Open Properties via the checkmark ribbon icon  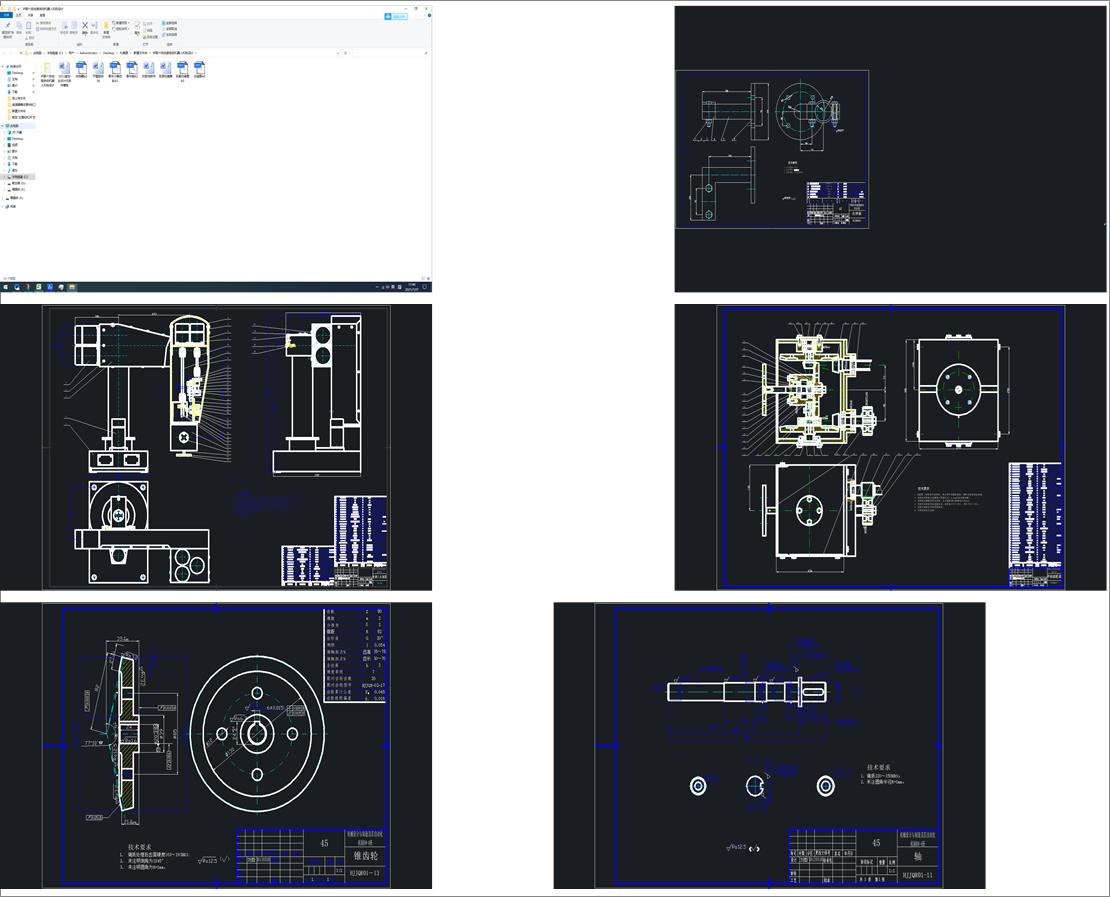(x=137, y=25)
